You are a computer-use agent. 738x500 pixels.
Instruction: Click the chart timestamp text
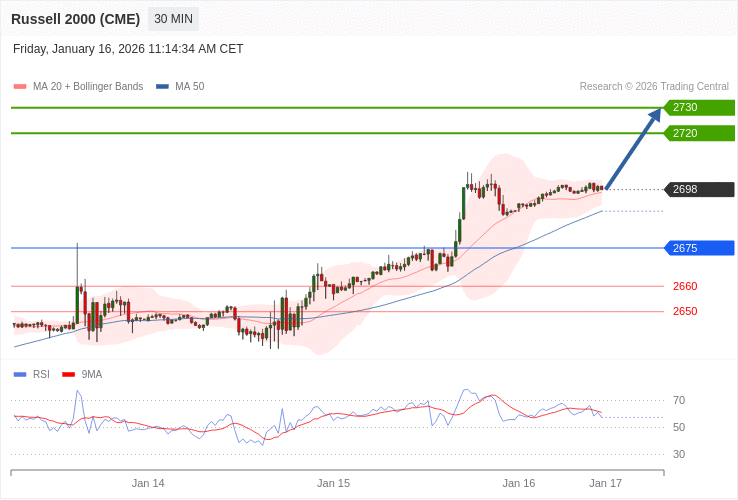tap(128, 49)
